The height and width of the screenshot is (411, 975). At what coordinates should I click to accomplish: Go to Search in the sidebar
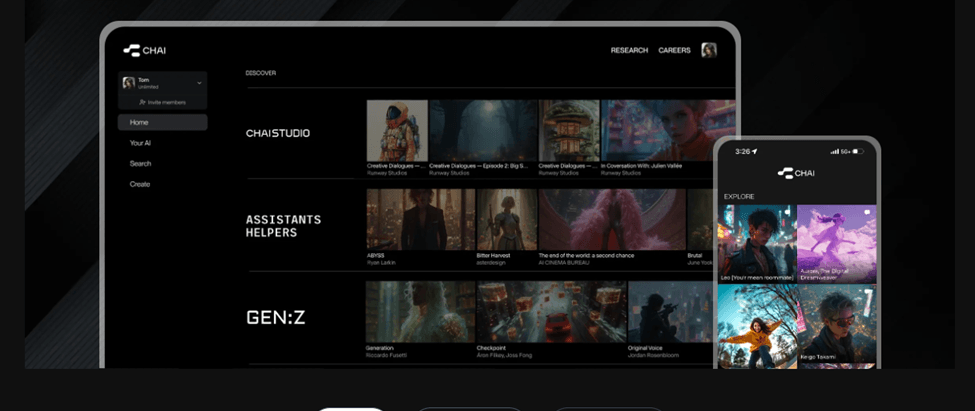click(x=141, y=164)
